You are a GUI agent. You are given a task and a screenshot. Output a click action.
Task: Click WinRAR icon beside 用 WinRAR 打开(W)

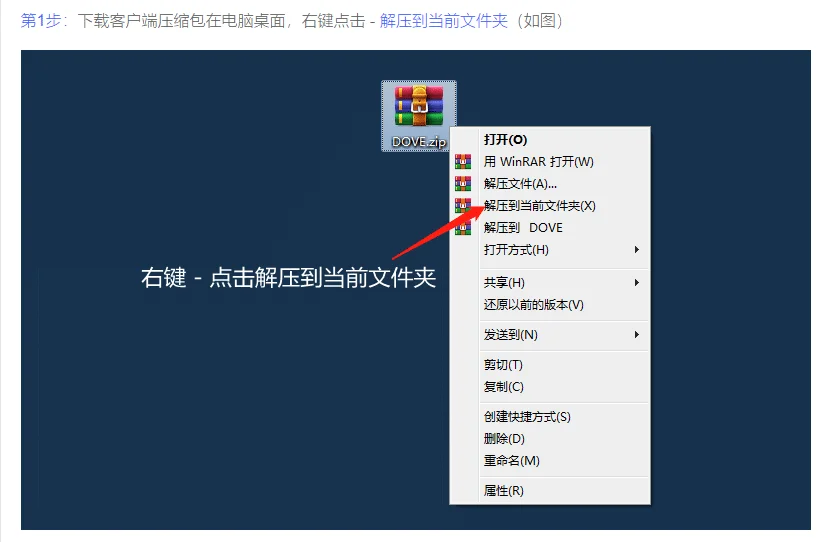pos(462,162)
